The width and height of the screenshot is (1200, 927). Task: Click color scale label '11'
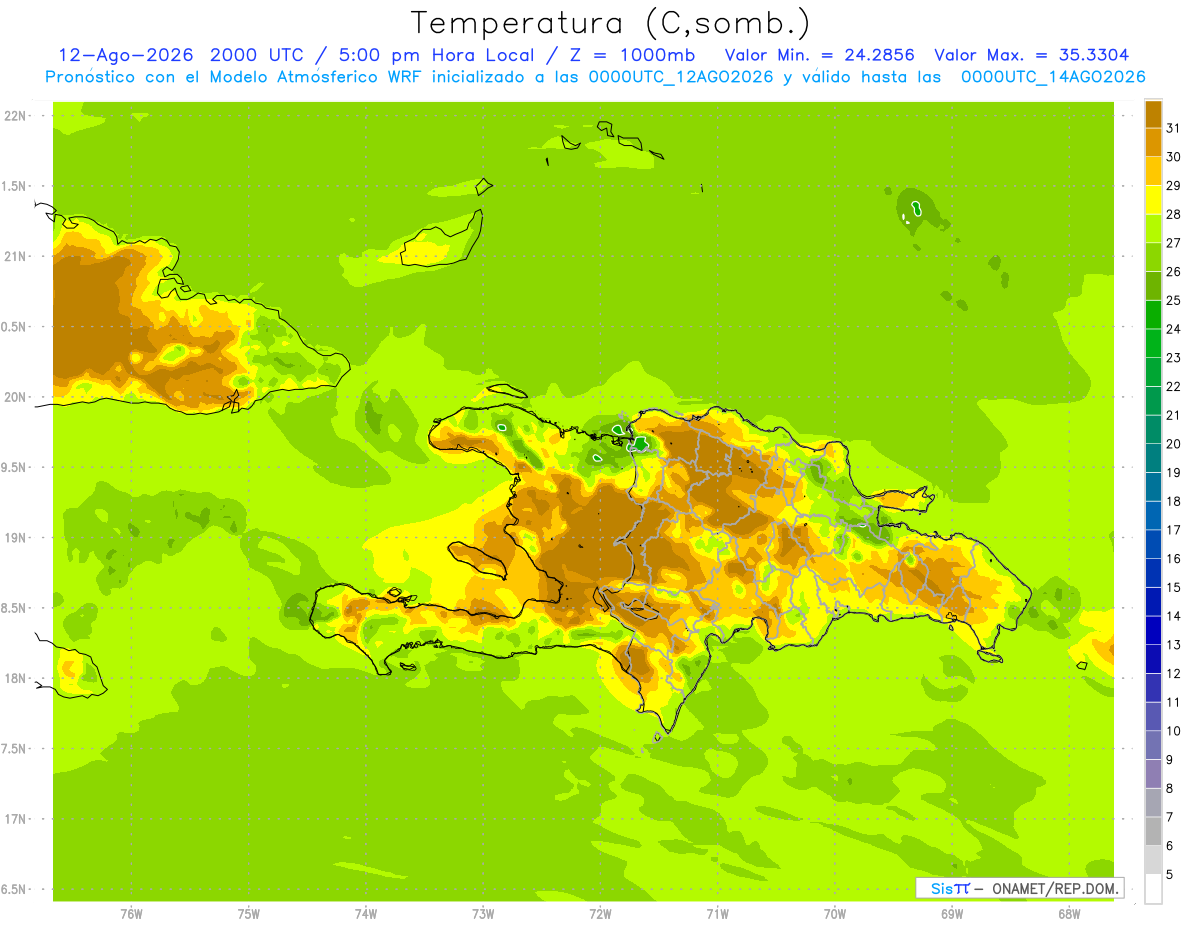pyautogui.click(x=1174, y=702)
